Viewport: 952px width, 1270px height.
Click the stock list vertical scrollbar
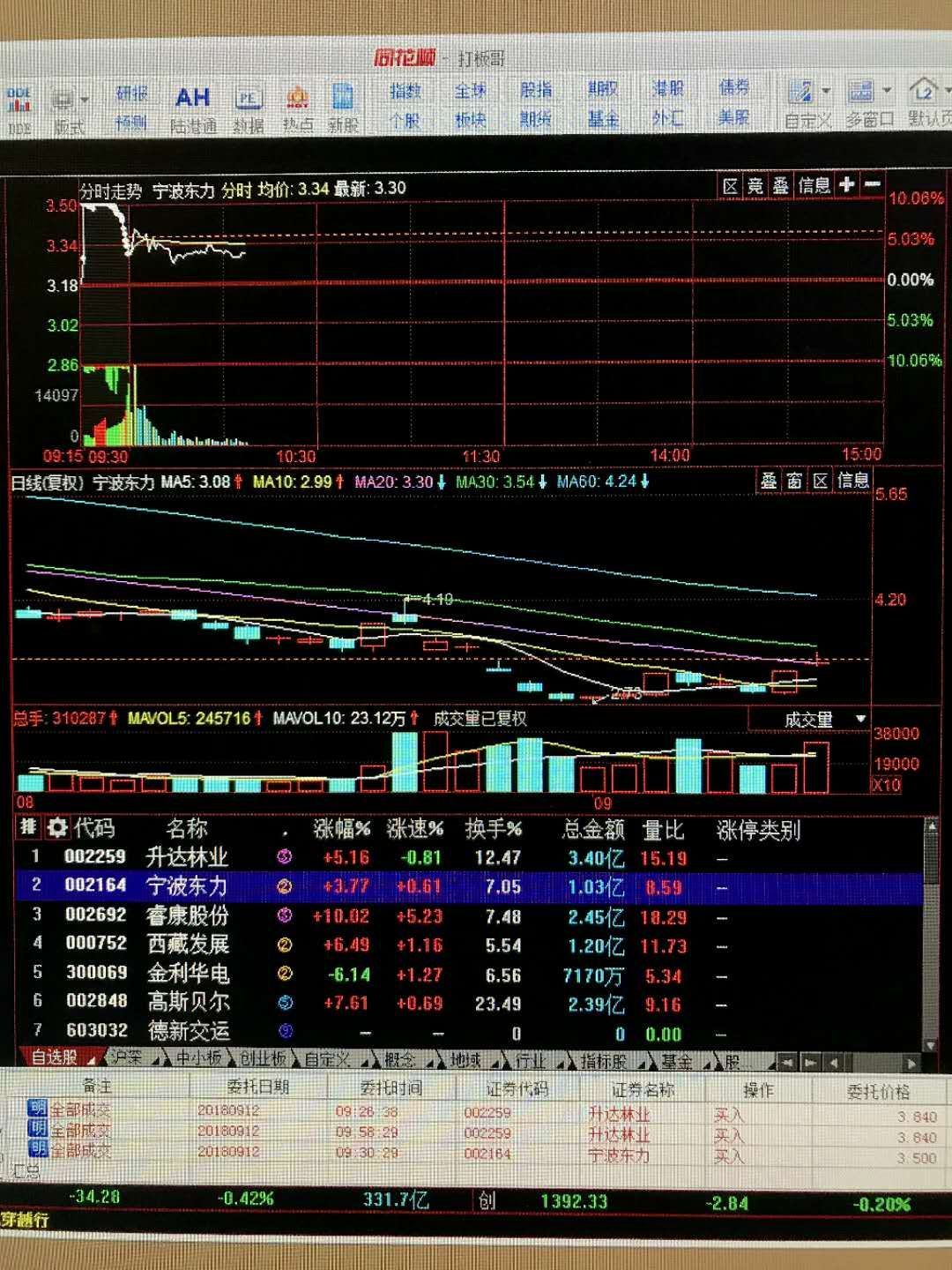pos(931,935)
